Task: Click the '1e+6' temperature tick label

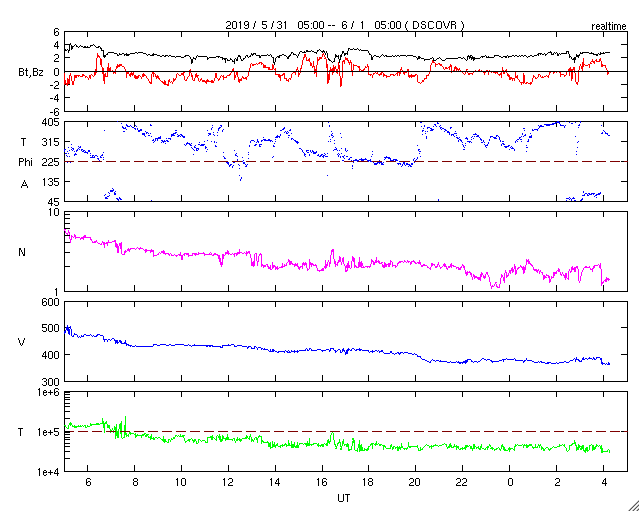Action: (49, 392)
